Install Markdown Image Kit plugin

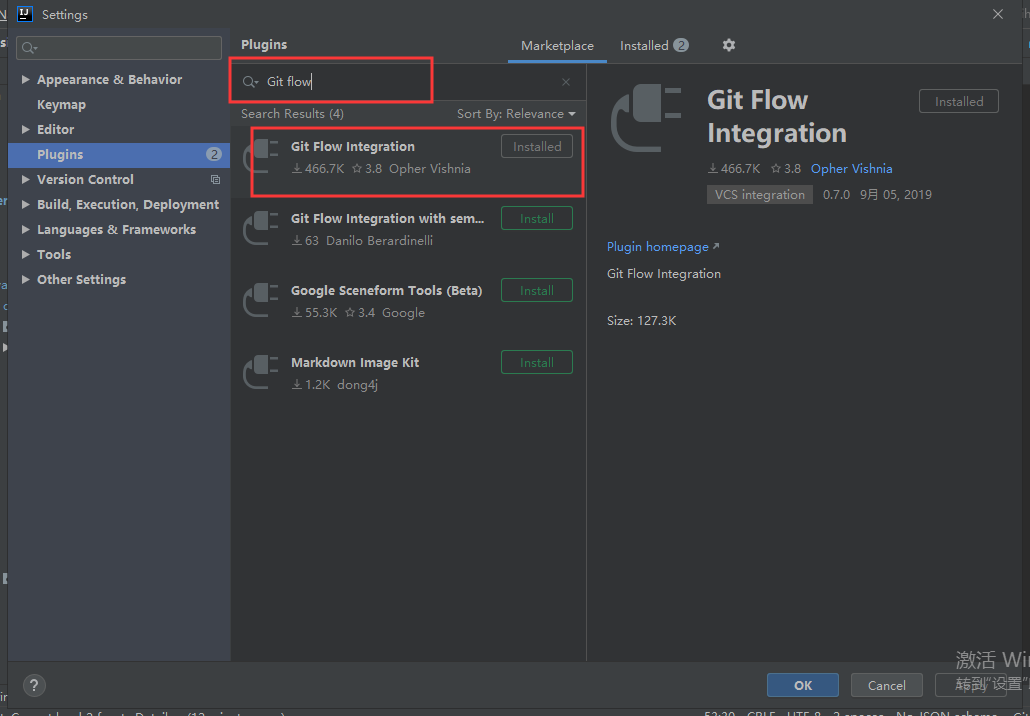pyautogui.click(x=537, y=363)
